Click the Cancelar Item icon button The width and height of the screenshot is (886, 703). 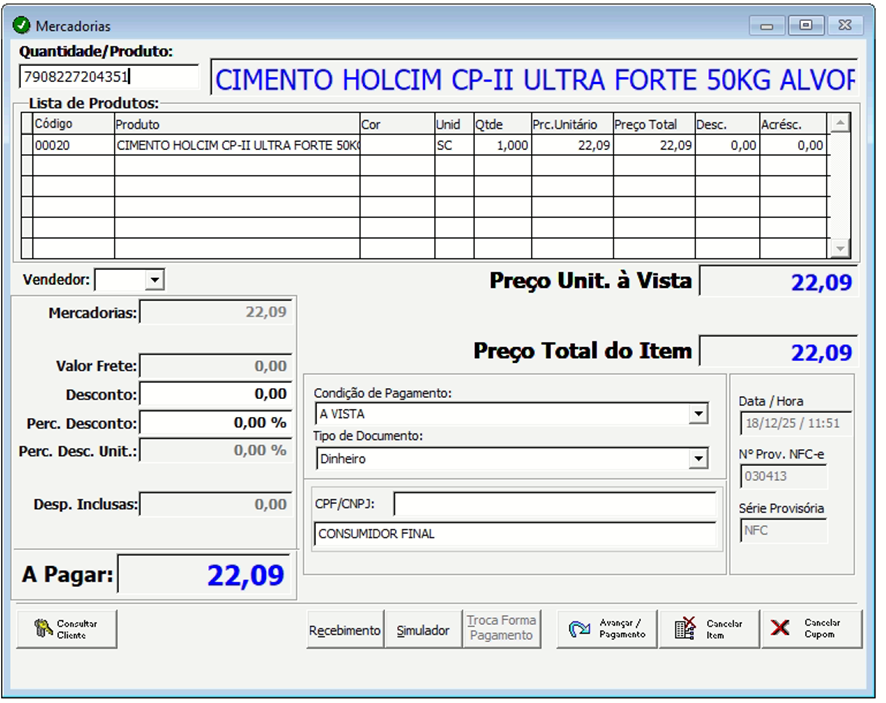[685, 629]
